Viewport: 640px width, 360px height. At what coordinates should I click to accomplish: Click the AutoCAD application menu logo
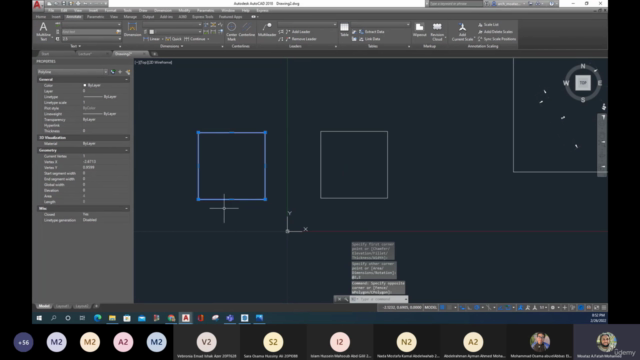(x=37, y=4)
